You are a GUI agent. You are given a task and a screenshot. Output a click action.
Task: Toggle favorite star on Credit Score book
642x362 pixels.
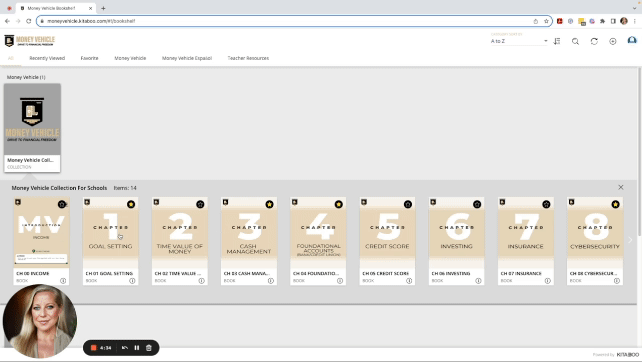tap(408, 204)
